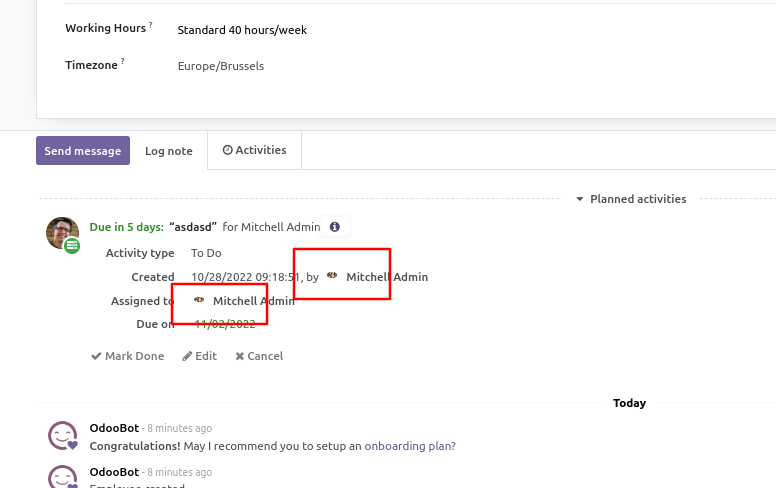Image resolution: width=776 pixels, height=488 pixels.
Task: Open the onboarding plan link
Action: click(x=410, y=446)
